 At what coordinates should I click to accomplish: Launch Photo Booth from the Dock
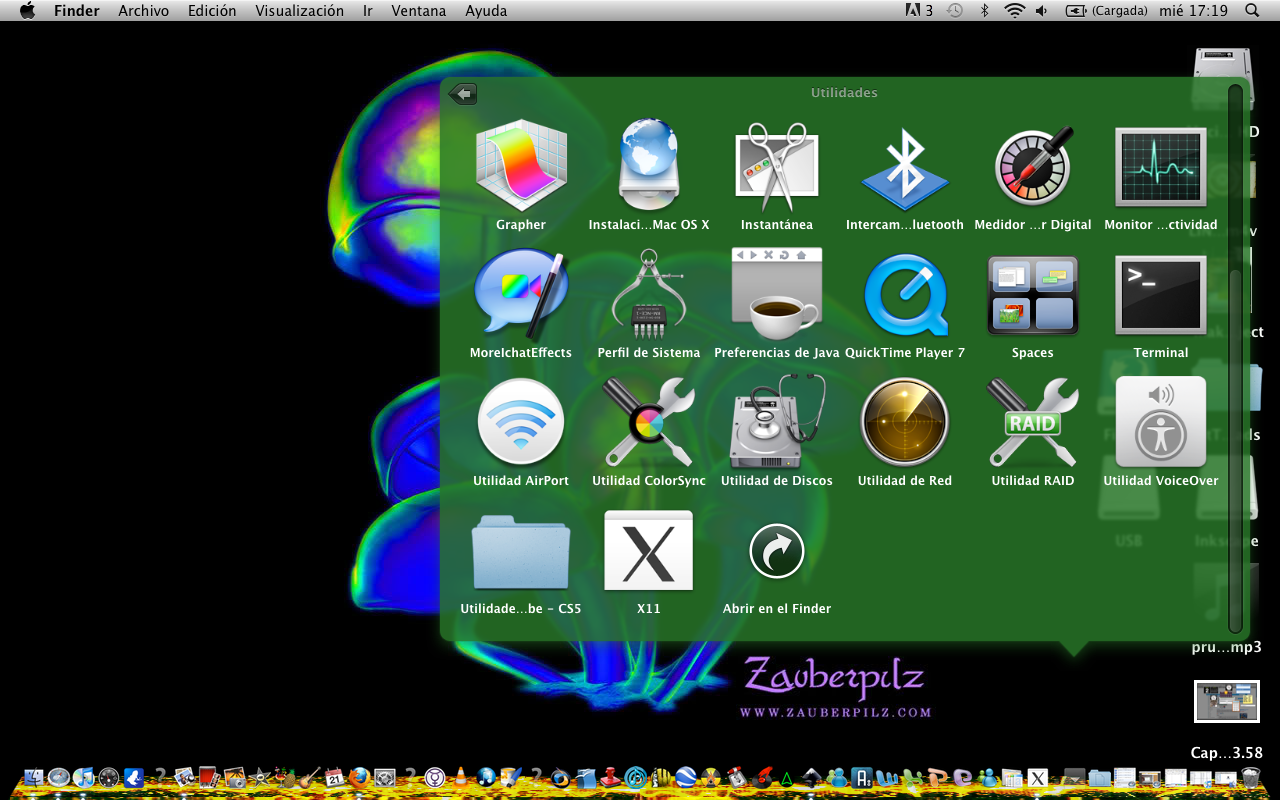pyautogui.click(x=209, y=777)
